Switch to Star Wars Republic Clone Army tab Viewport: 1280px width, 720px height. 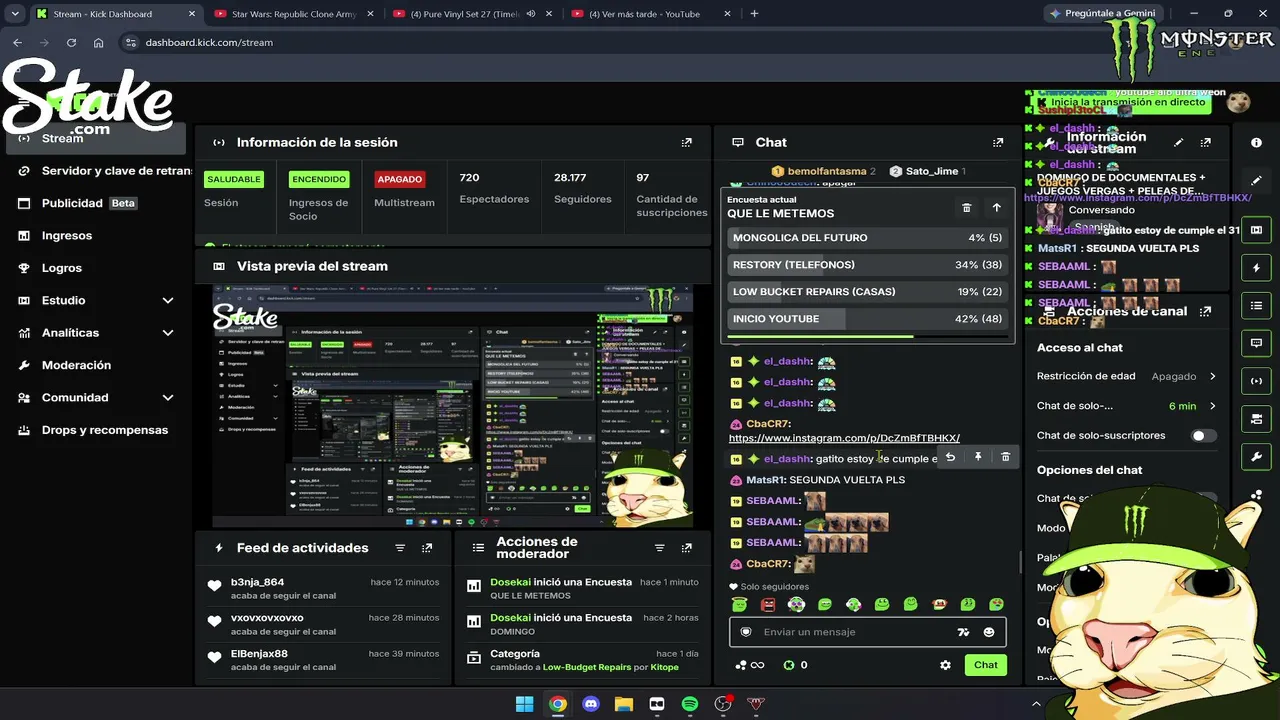point(294,14)
